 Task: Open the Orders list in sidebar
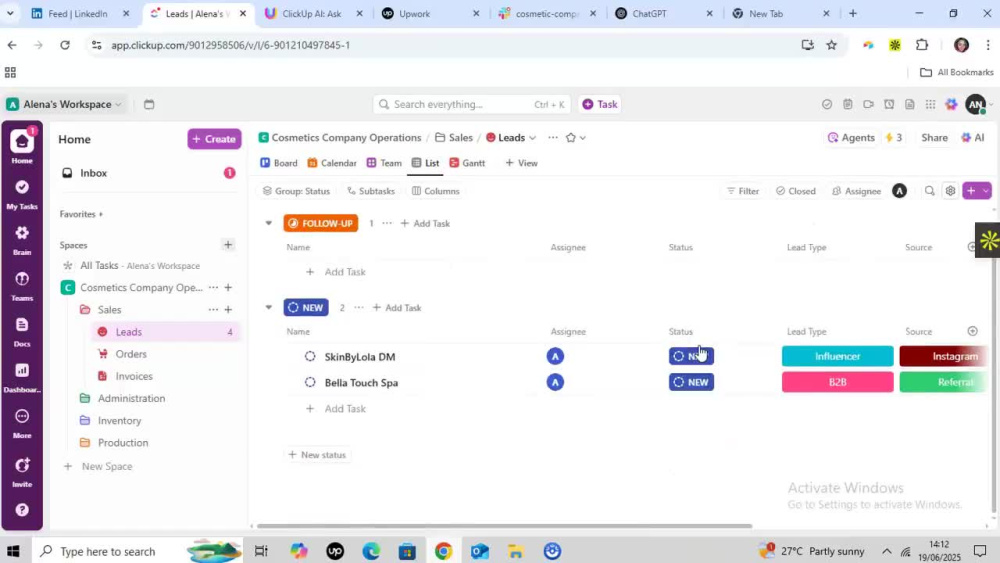pyautogui.click(x=131, y=354)
